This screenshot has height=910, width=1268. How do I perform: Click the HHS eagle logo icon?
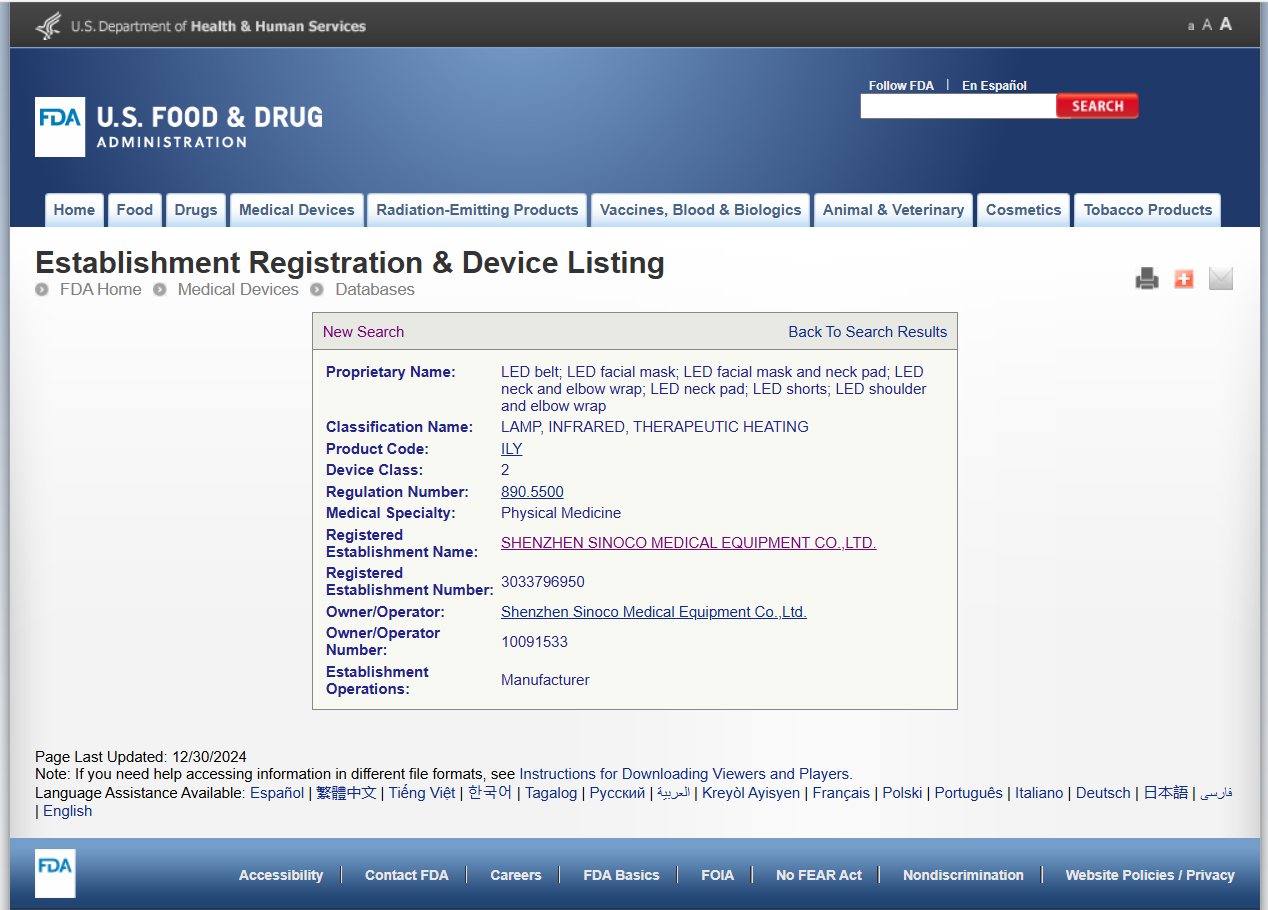(48, 26)
